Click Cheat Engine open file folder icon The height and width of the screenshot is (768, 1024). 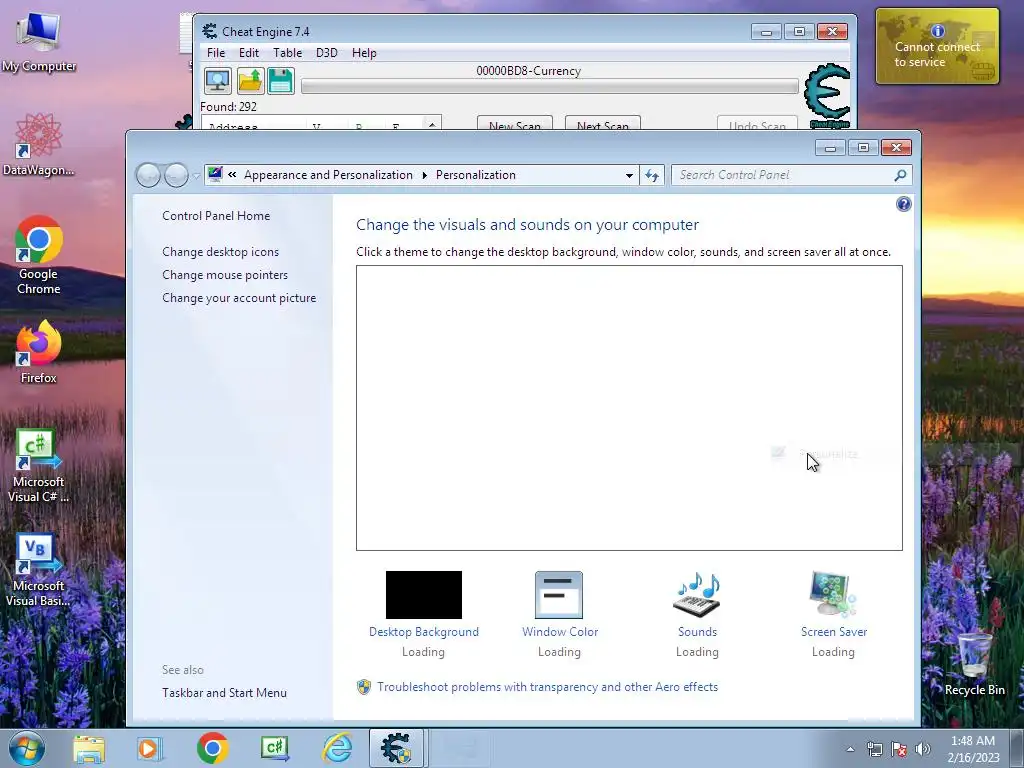click(x=250, y=81)
